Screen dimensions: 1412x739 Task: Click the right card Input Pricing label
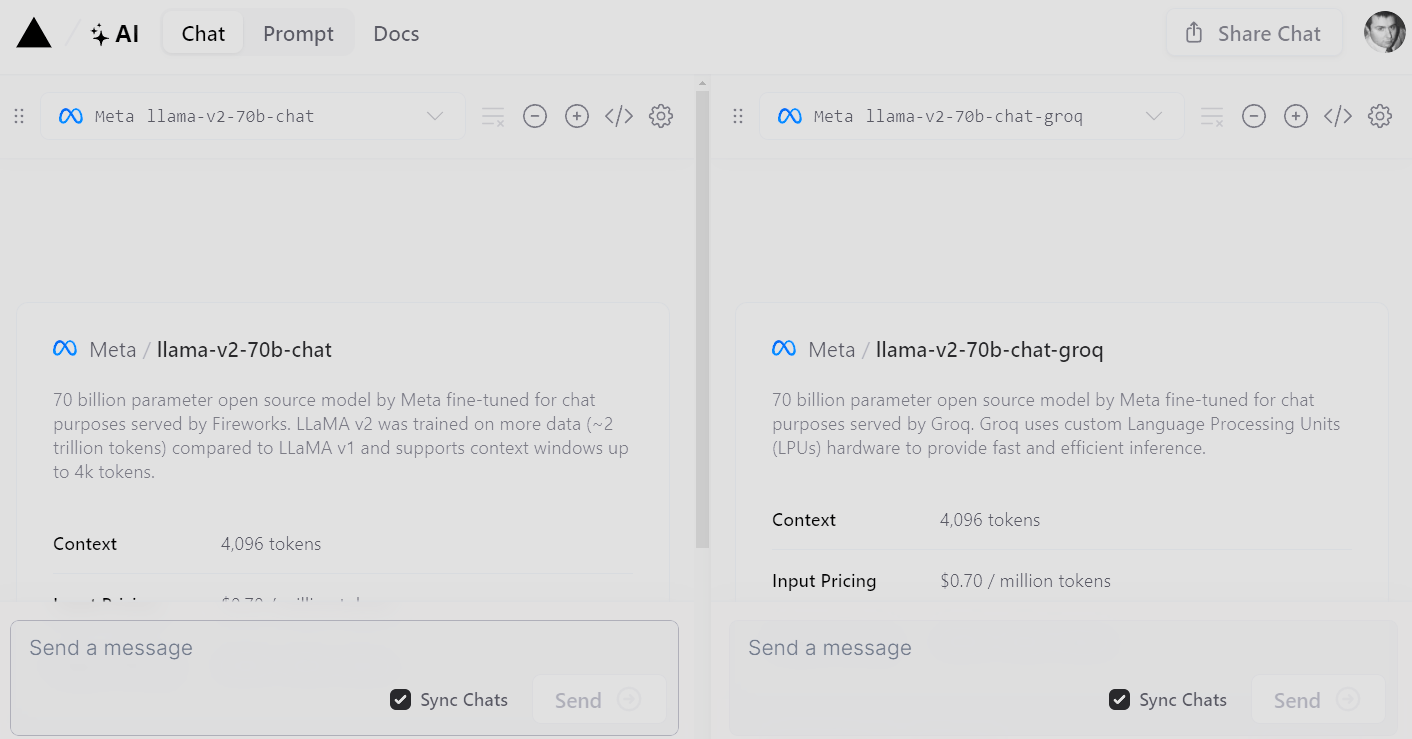(x=824, y=581)
